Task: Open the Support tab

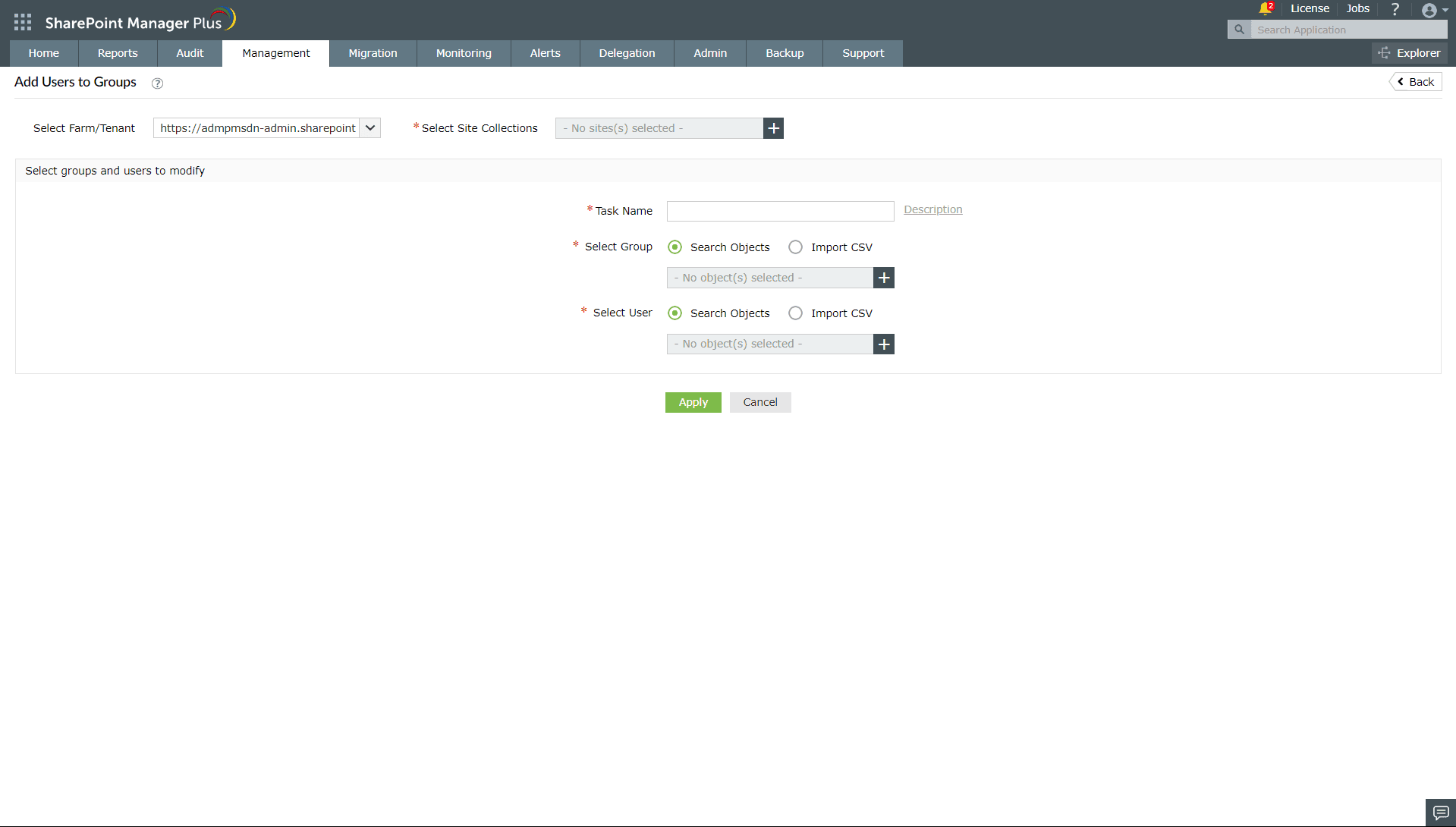Action: (x=863, y=53)
